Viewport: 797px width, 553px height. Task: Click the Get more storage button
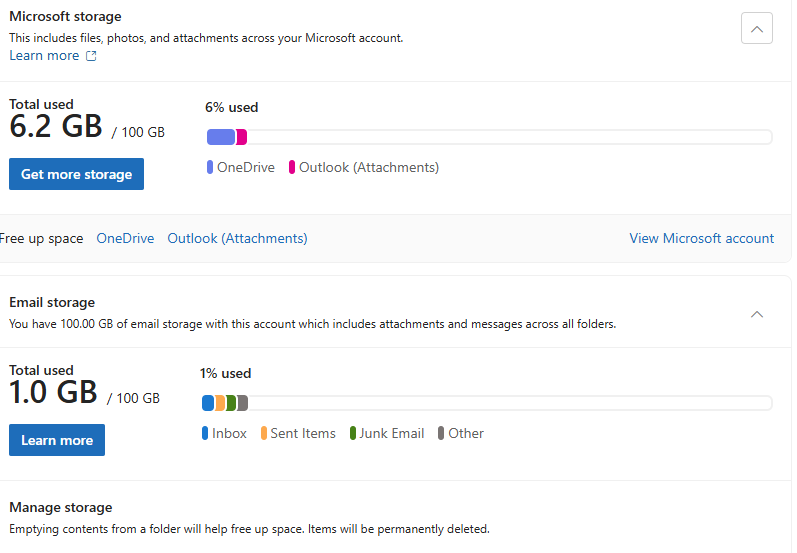point(76,174)
